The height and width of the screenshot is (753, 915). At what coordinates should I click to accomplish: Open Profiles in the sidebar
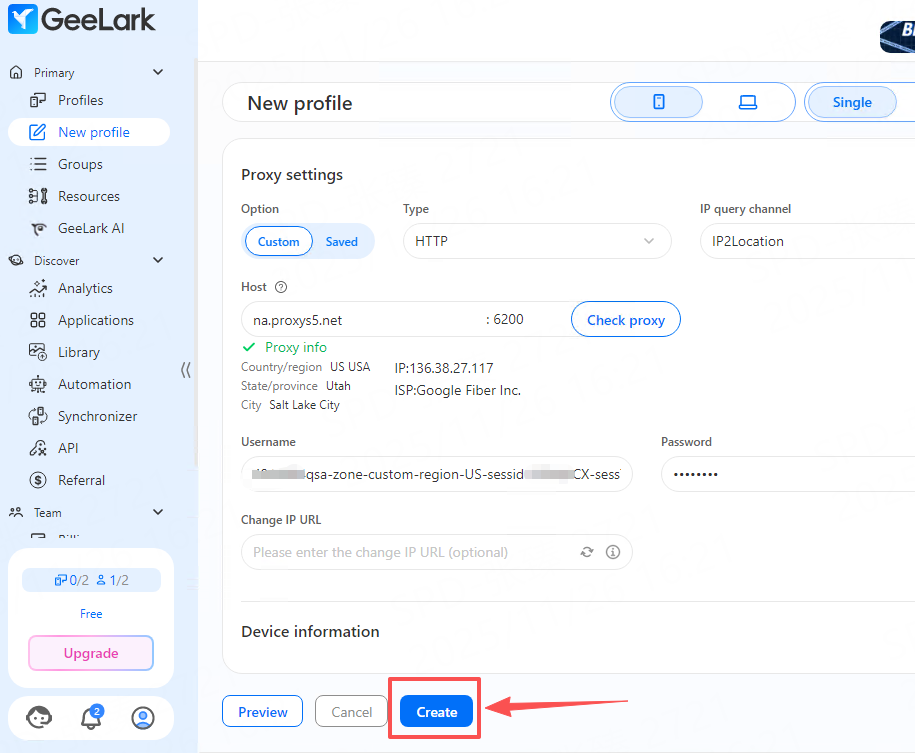[80, 100]
